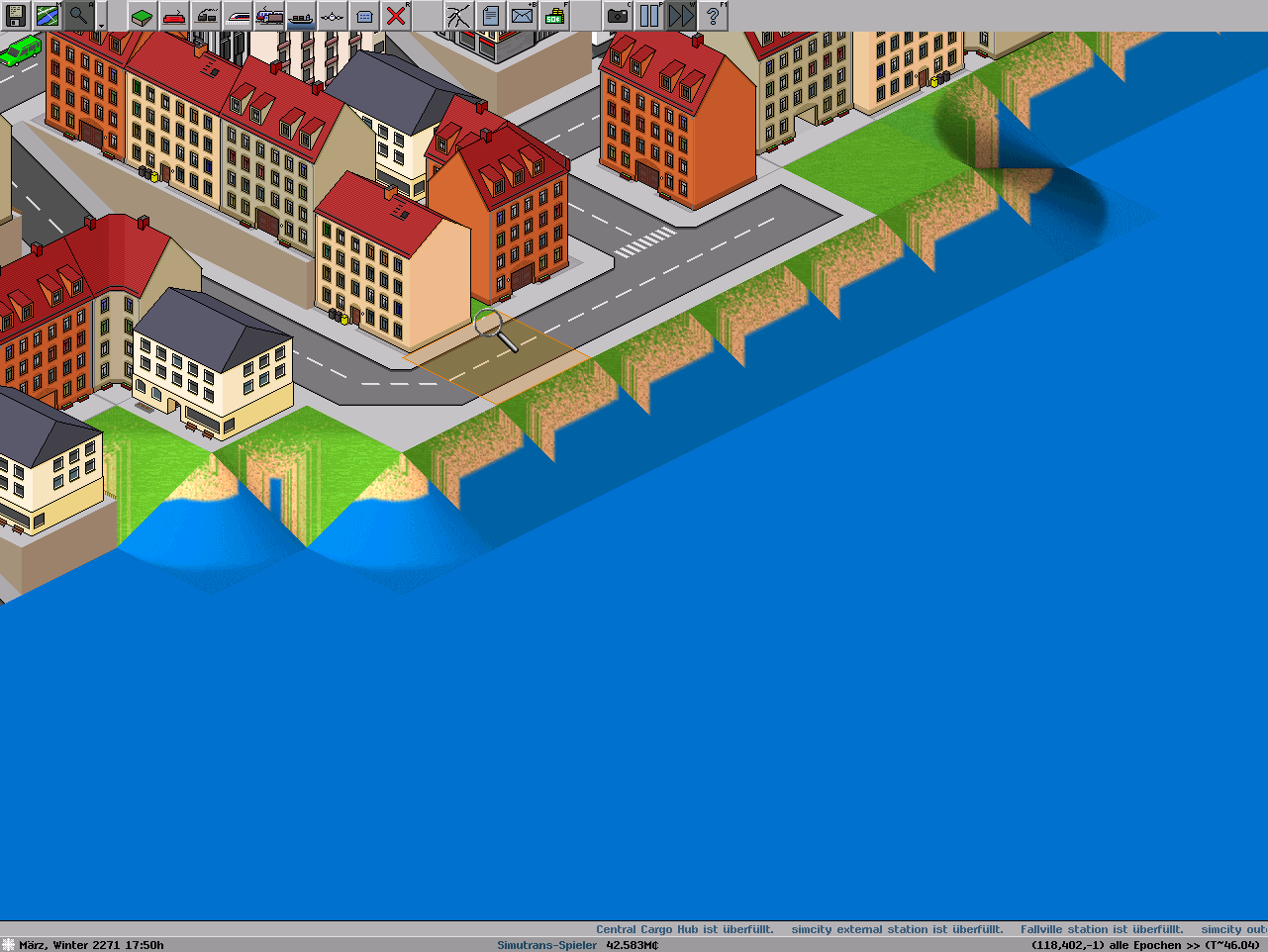This screenshot has height=952, width=1268.
Task: Open the finances money window
Action: tap(554, 16)
